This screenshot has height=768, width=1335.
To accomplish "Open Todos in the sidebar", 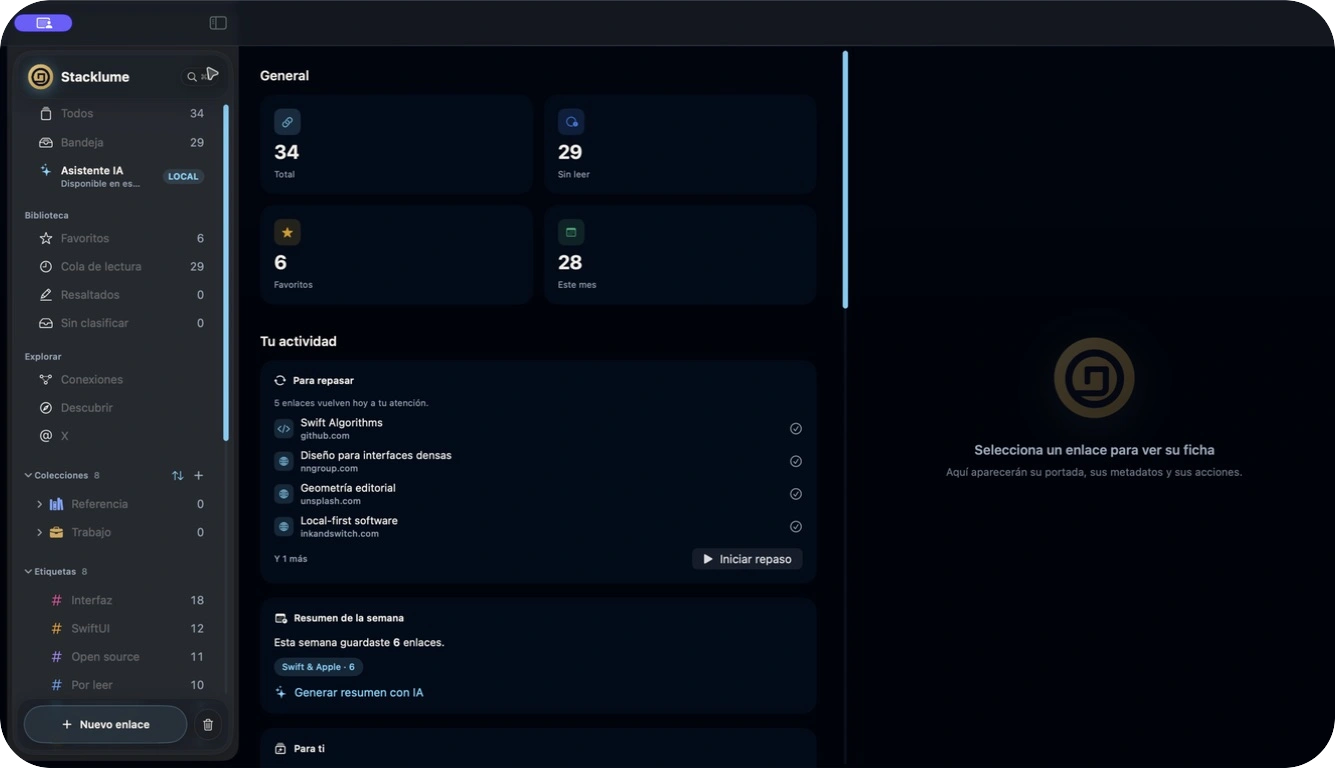I will [x=121, y=114].
